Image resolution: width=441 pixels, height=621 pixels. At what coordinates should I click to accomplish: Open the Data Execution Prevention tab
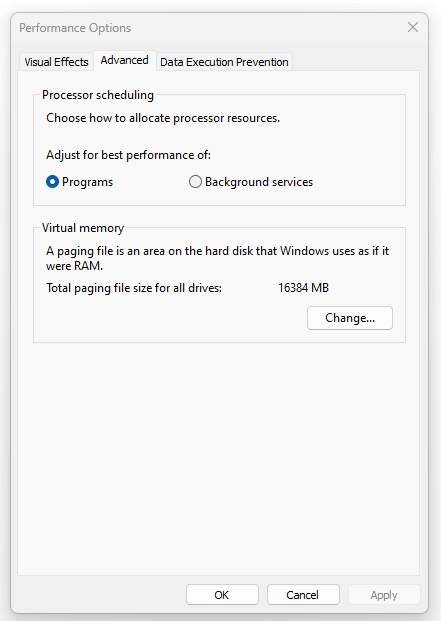[x=224, y=62]
